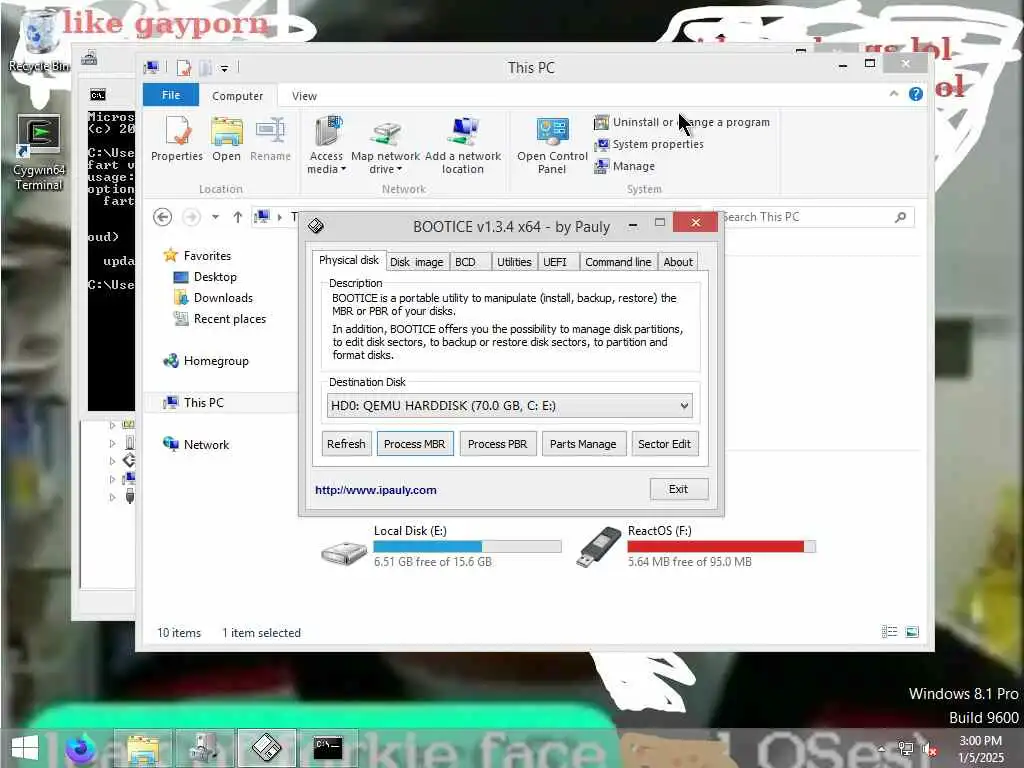The width and height of the screenshot is (1024, 768).
Task: Open the Access media dropdown
Action: 327,145
